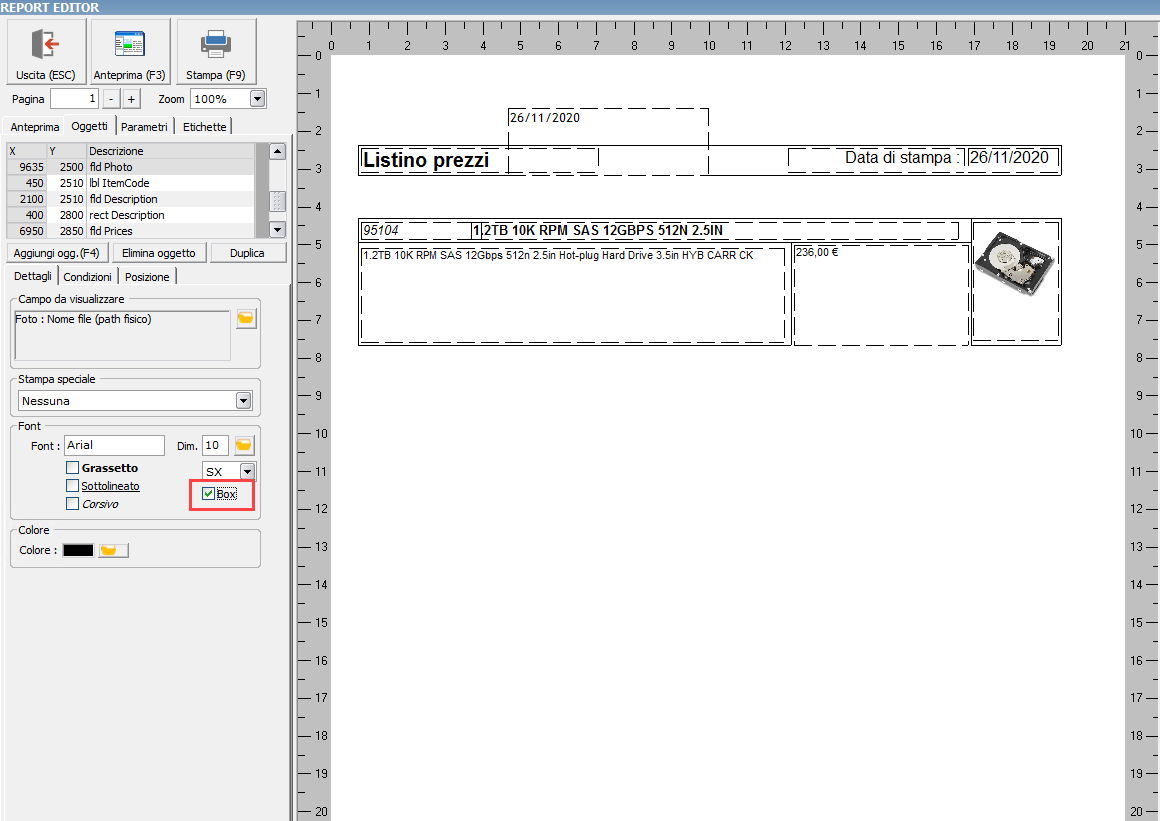Viewport: 1160px width, 821px height.
Task: Click the font Dim. size field
Action: [x=215, y=445]
